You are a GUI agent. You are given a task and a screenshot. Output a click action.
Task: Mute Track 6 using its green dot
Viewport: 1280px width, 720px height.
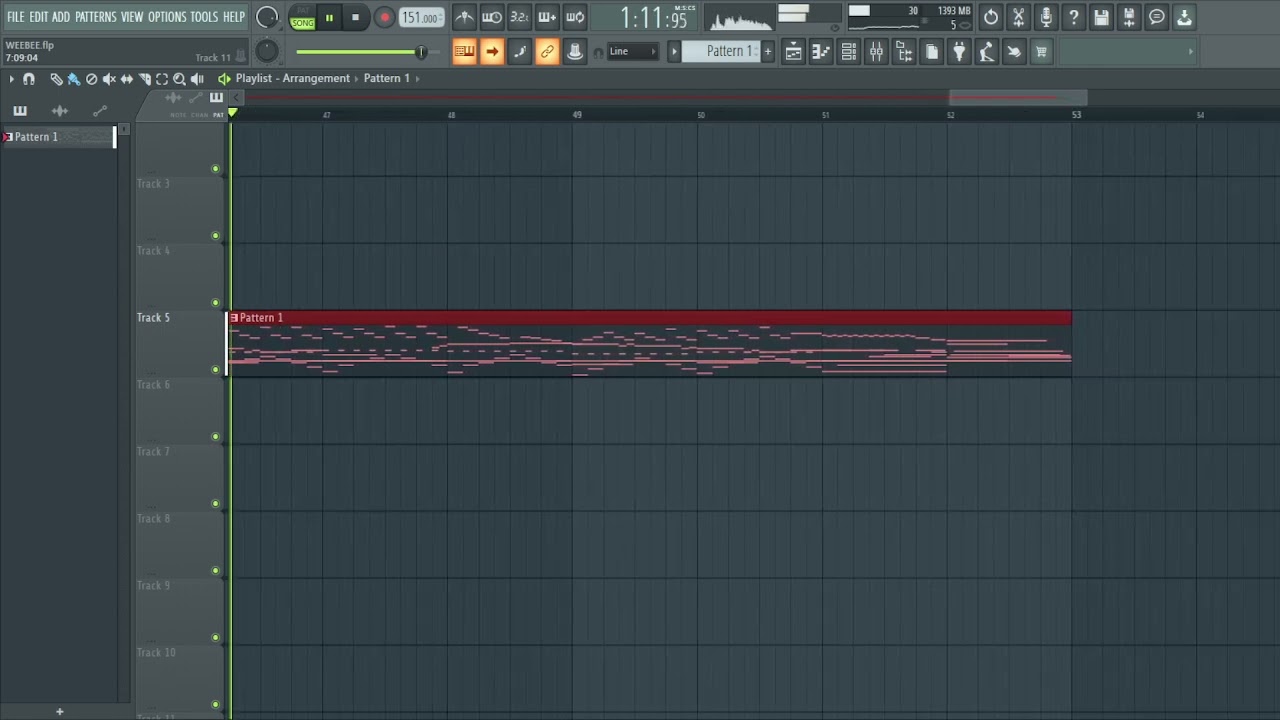pyautogui.click(x=215, y=437)
